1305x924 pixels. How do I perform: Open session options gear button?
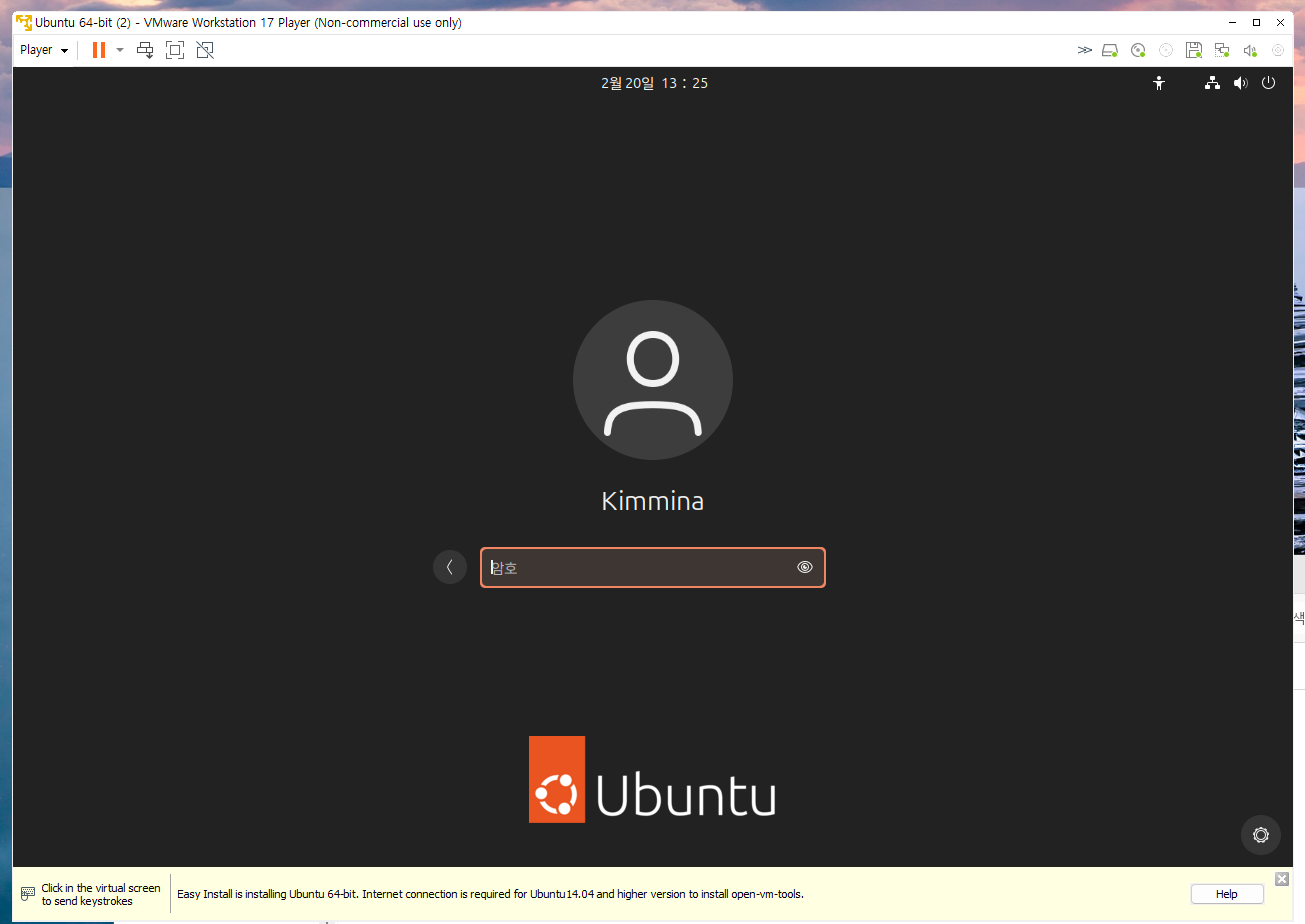[1261, 835]
